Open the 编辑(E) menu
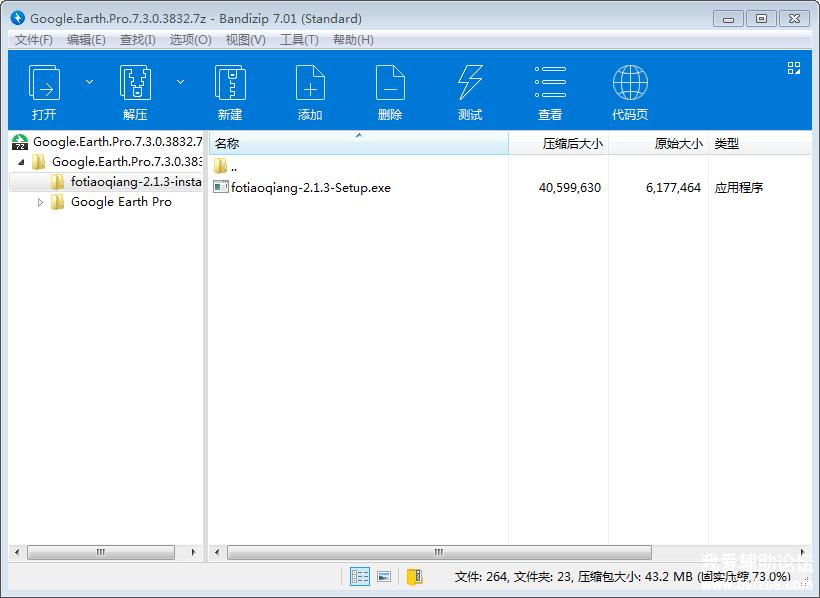 coord(86,40)
